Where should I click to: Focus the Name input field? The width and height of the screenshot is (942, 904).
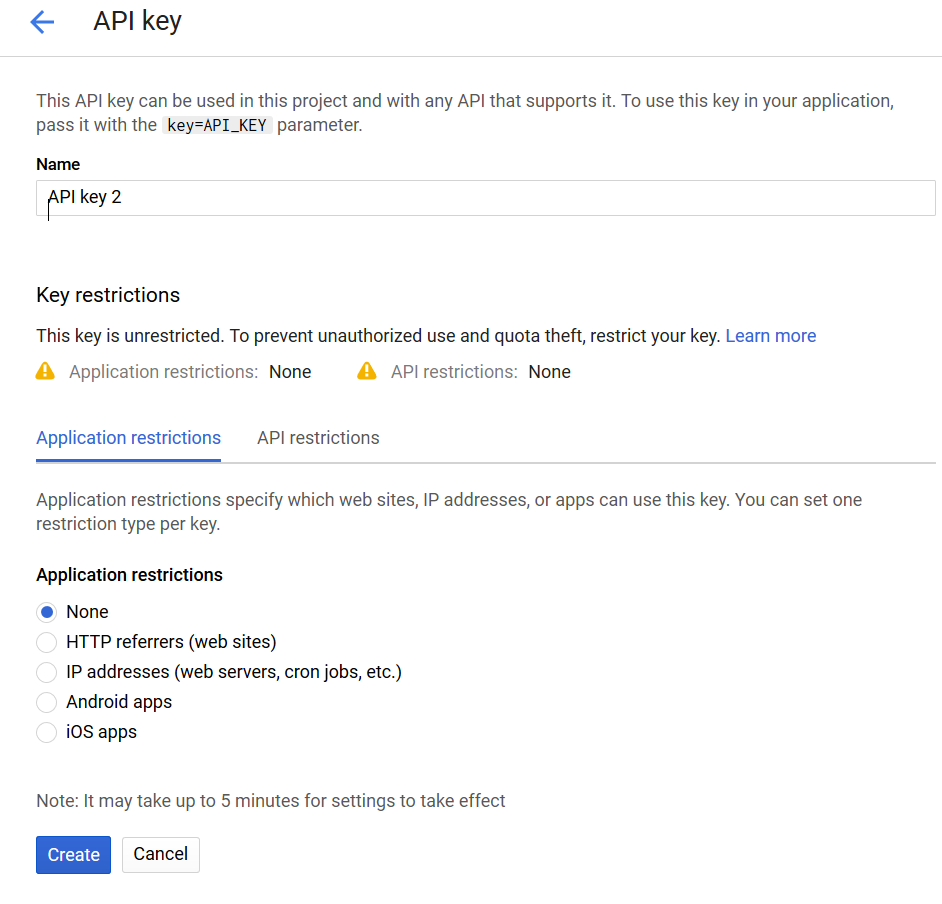coord(485,198)
